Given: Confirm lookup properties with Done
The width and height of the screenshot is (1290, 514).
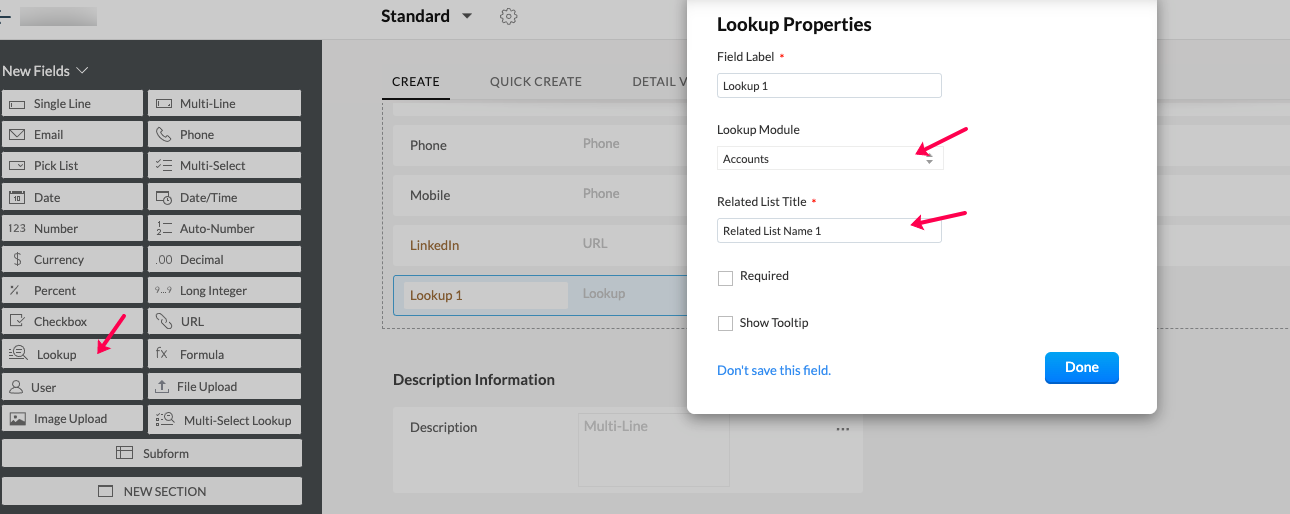Looking at the screenshot, I should pyautogui.click(x=1081, y=367).
